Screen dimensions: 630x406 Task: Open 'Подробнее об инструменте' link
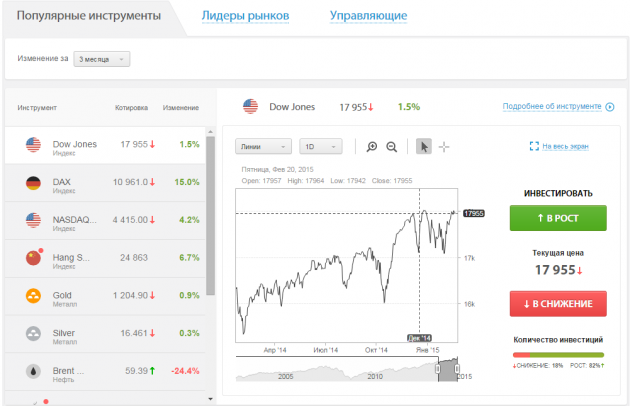(557, 106)
